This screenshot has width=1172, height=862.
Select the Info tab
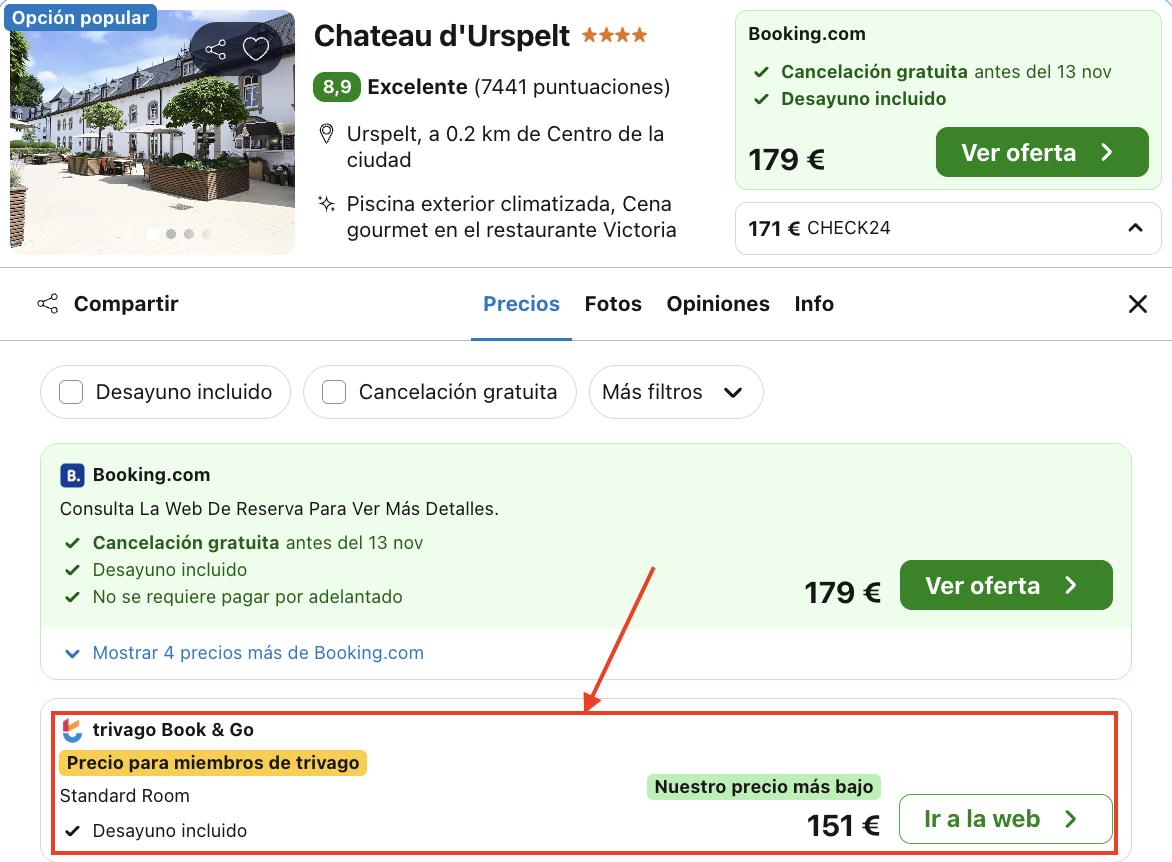point(814,304)
